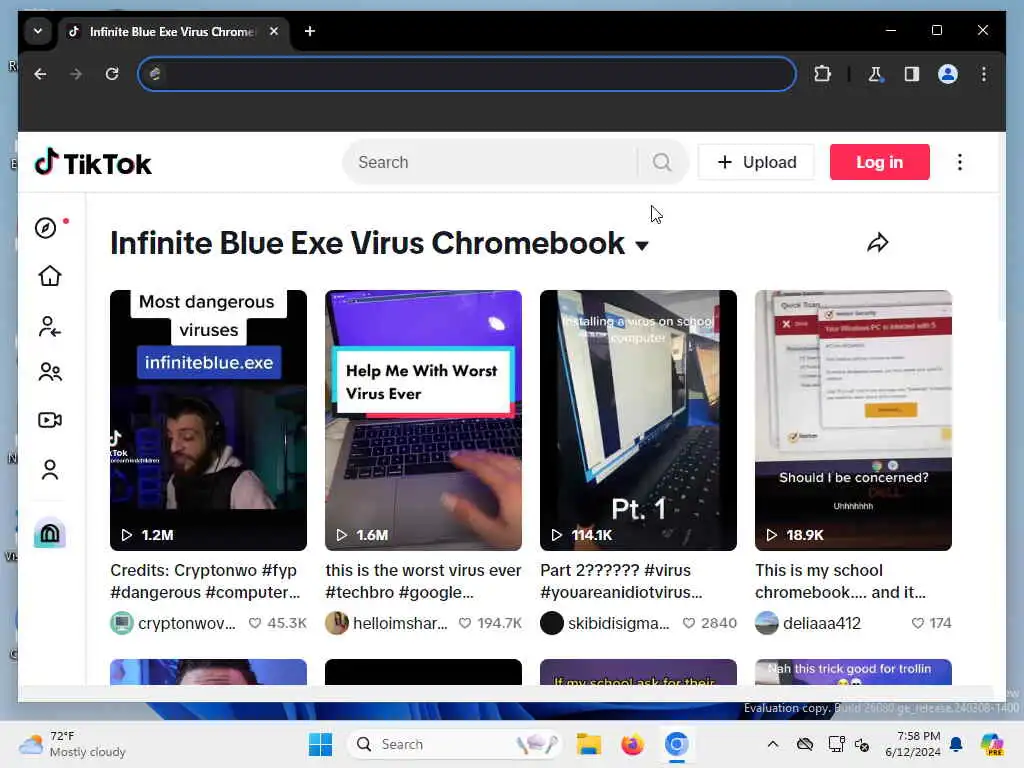Image resolution: width=1024 pixels, height=768 pixels.
Task: Click the search magnifier icon in TikTok
Action: click(662, 162)
